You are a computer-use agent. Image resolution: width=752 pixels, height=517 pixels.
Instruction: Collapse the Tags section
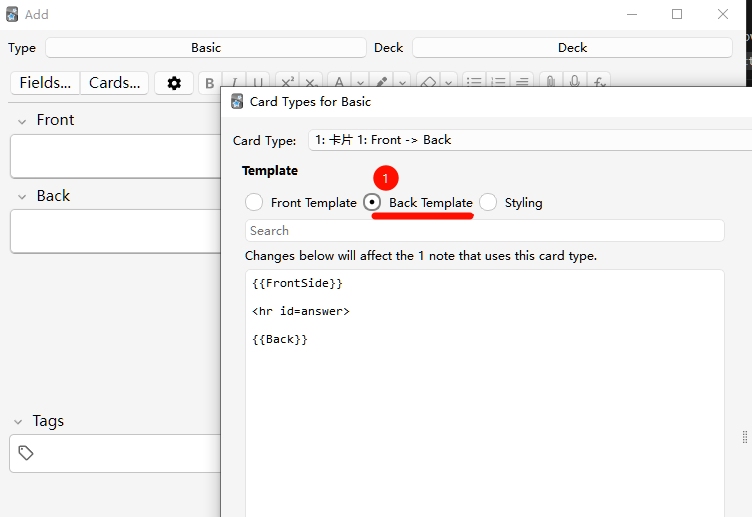coord(18,422)
